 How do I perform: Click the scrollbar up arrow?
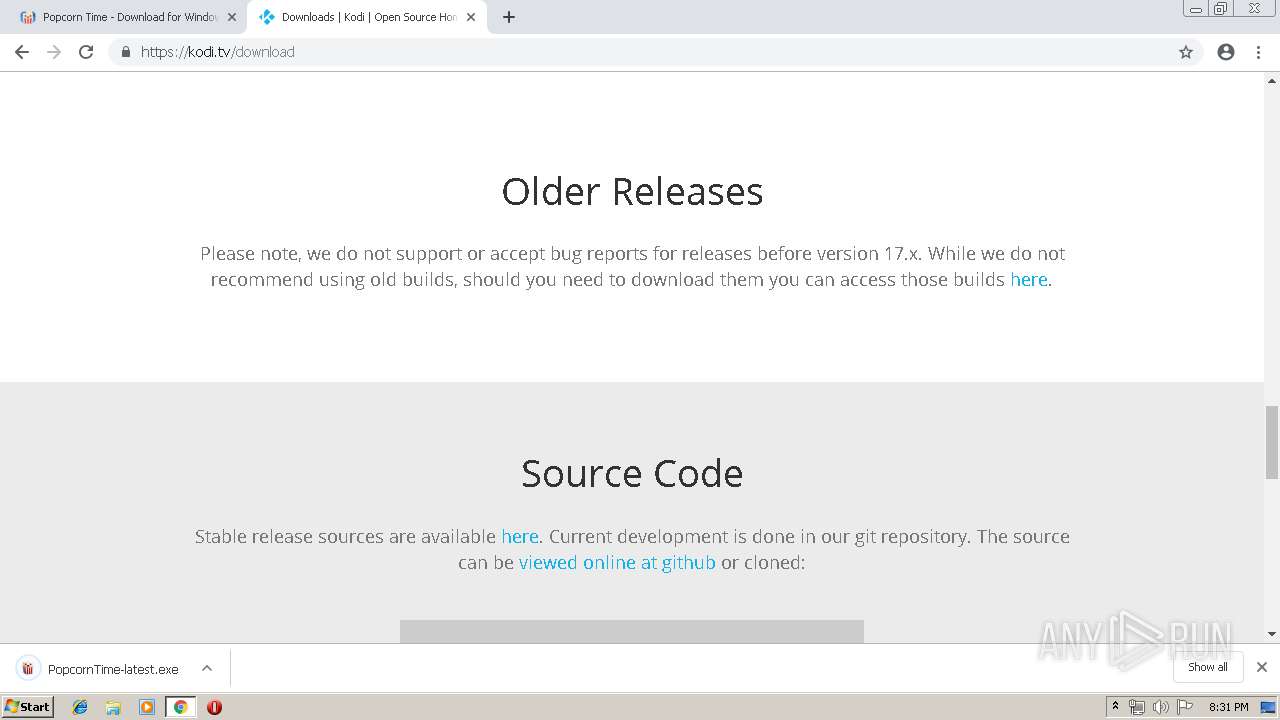pyautogui.click(x=1272, y=80)
